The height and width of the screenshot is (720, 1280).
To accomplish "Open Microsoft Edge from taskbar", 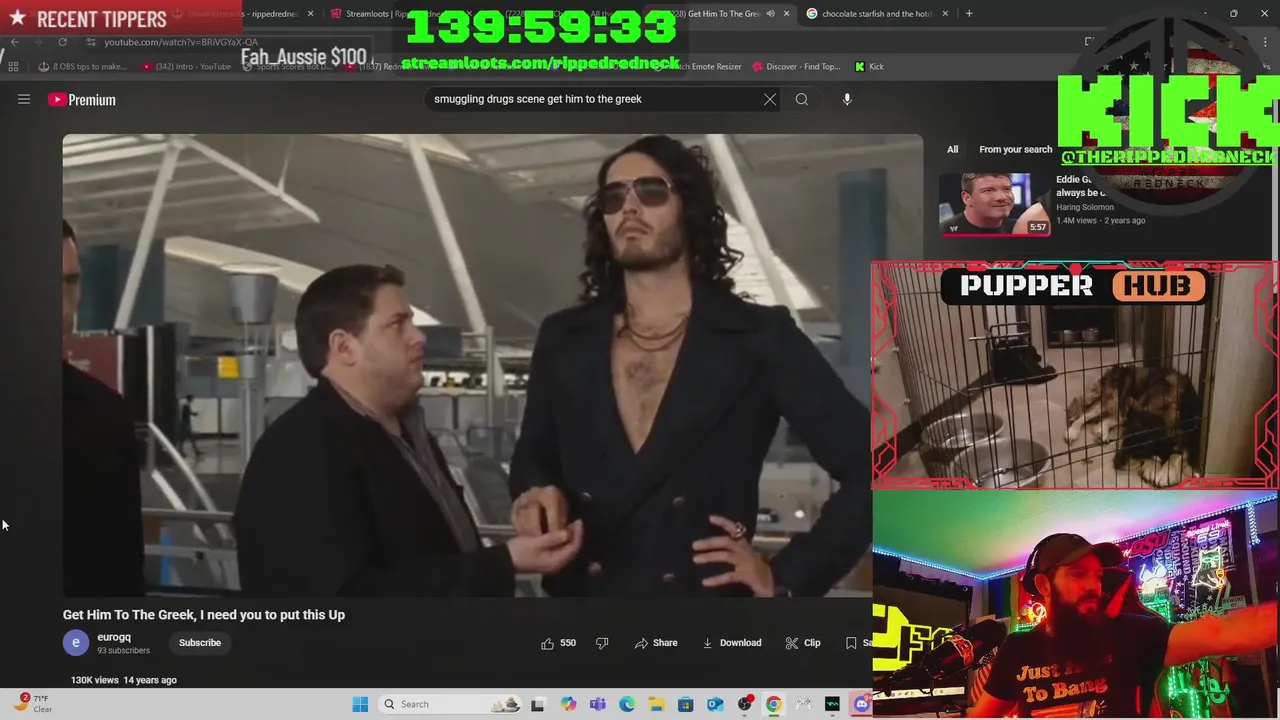I will point(627,704).
